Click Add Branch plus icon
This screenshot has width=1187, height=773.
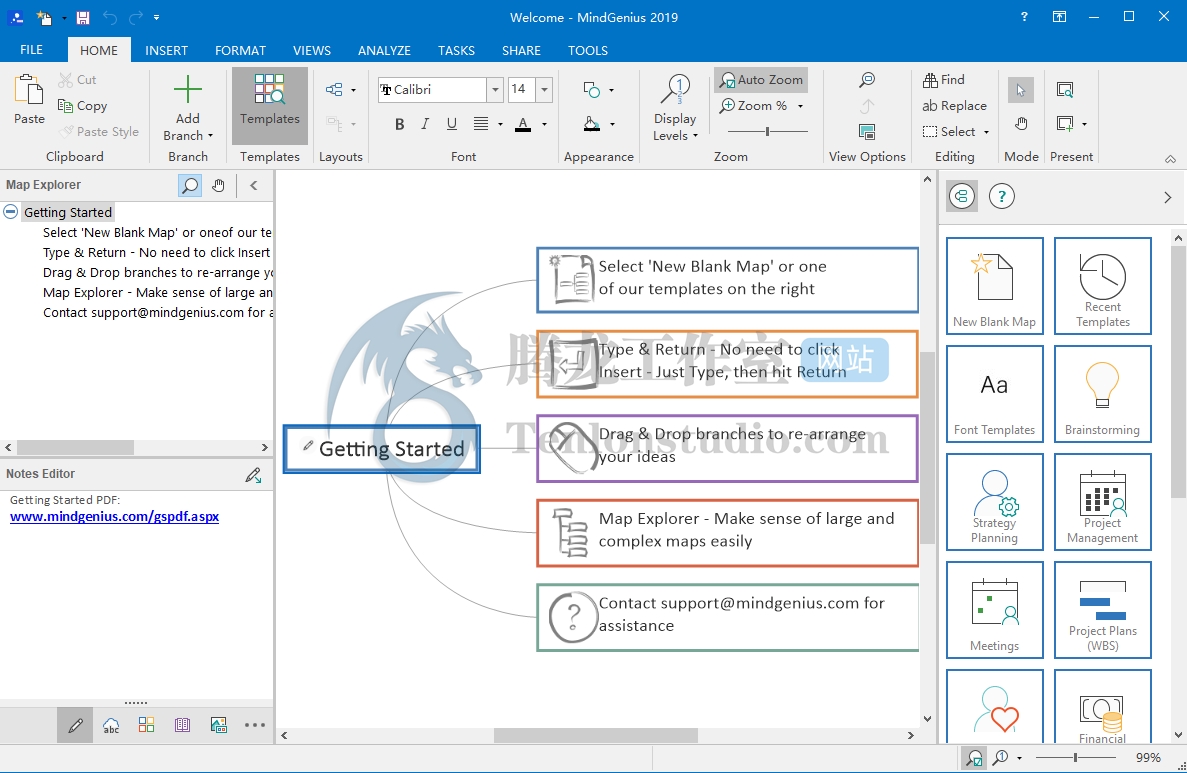pyautogui.click(x=188, y=89)
